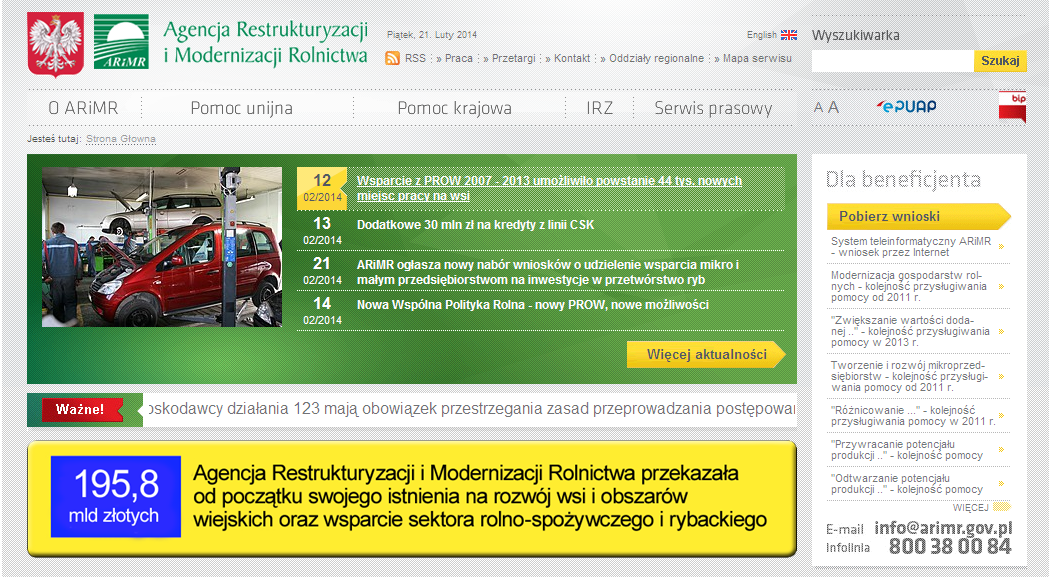
Task: Open Różnicowanie kolejność przysługiwania pomocy 2011 link
Action: point(913,416)
